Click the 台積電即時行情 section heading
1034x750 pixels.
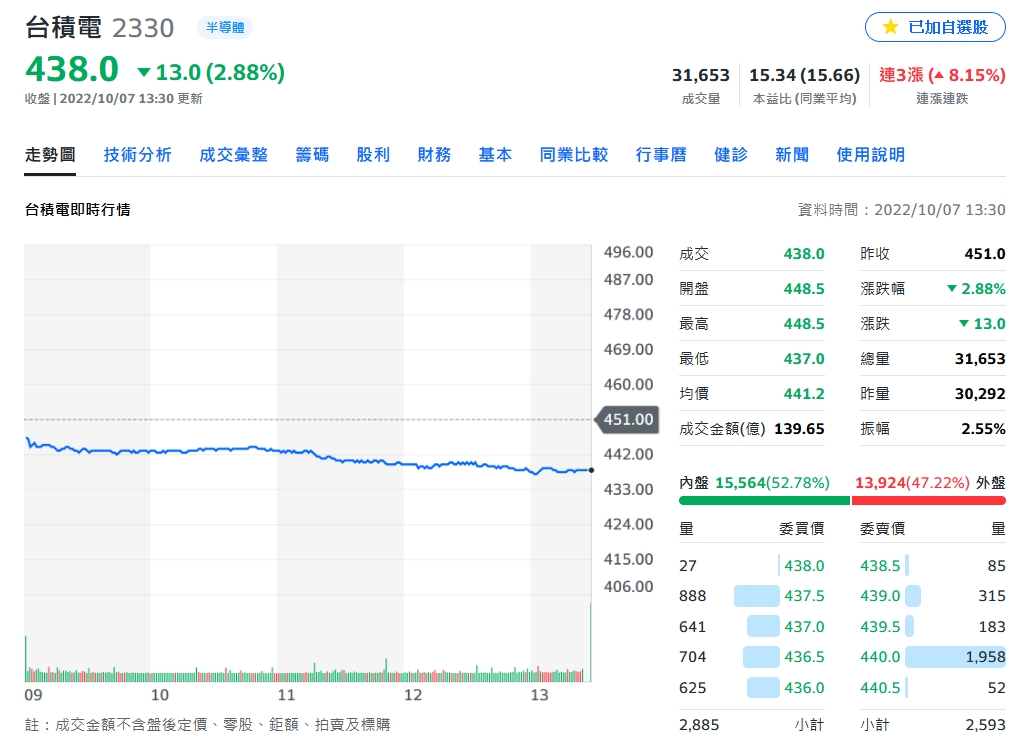coord(78,210)
